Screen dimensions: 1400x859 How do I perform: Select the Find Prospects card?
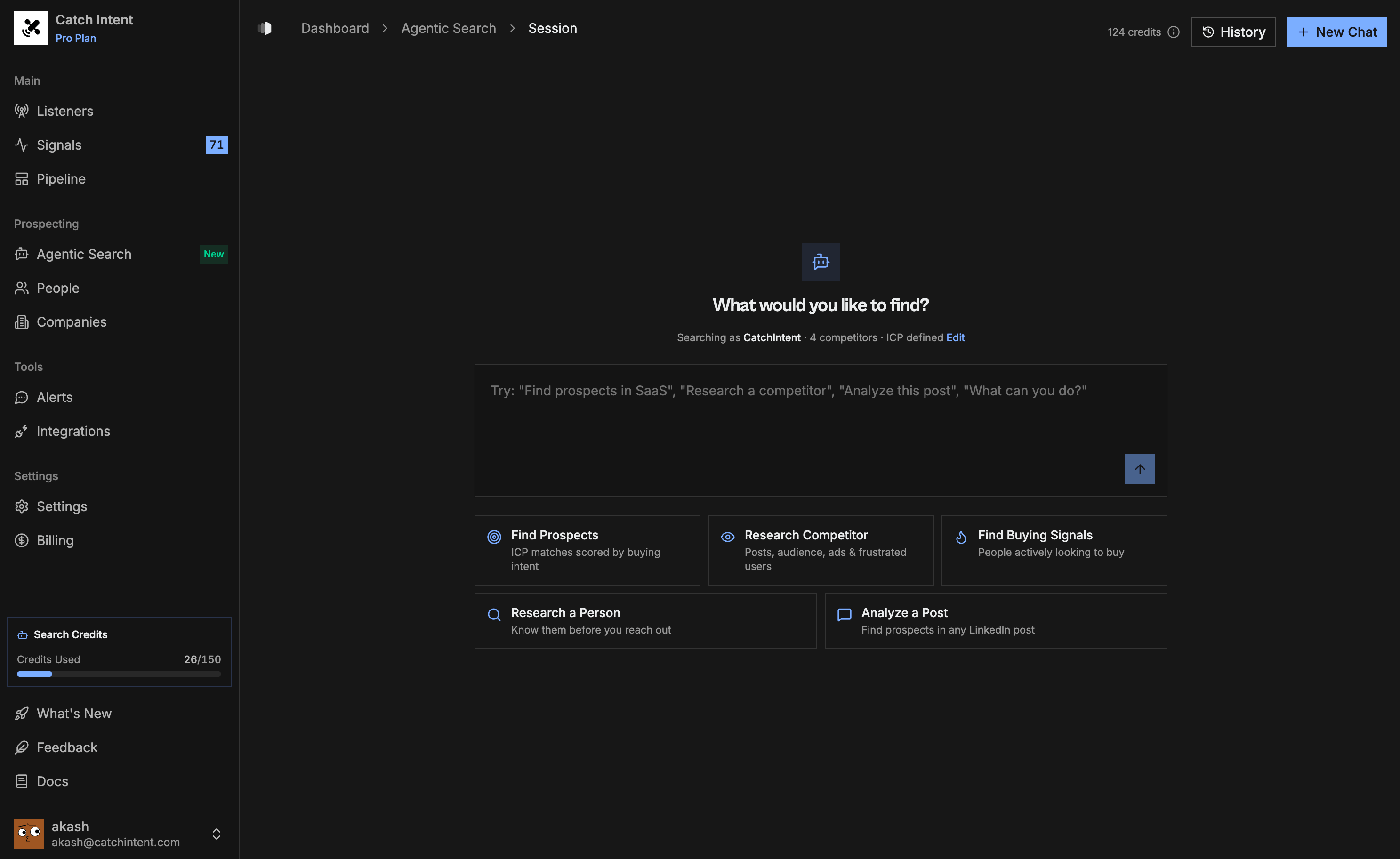tap(587, 550)
